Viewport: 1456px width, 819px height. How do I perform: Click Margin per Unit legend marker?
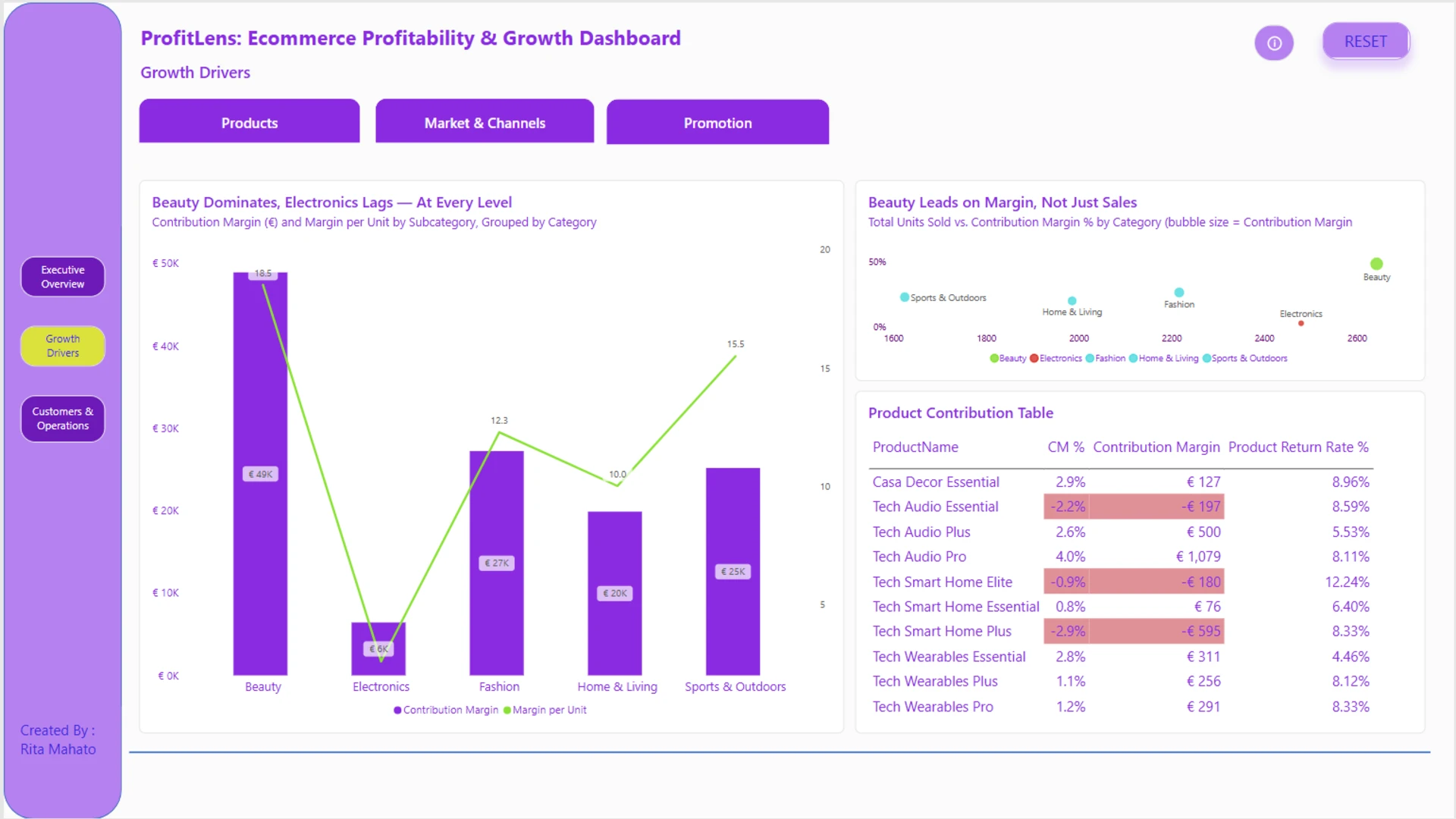pos(507,711)
